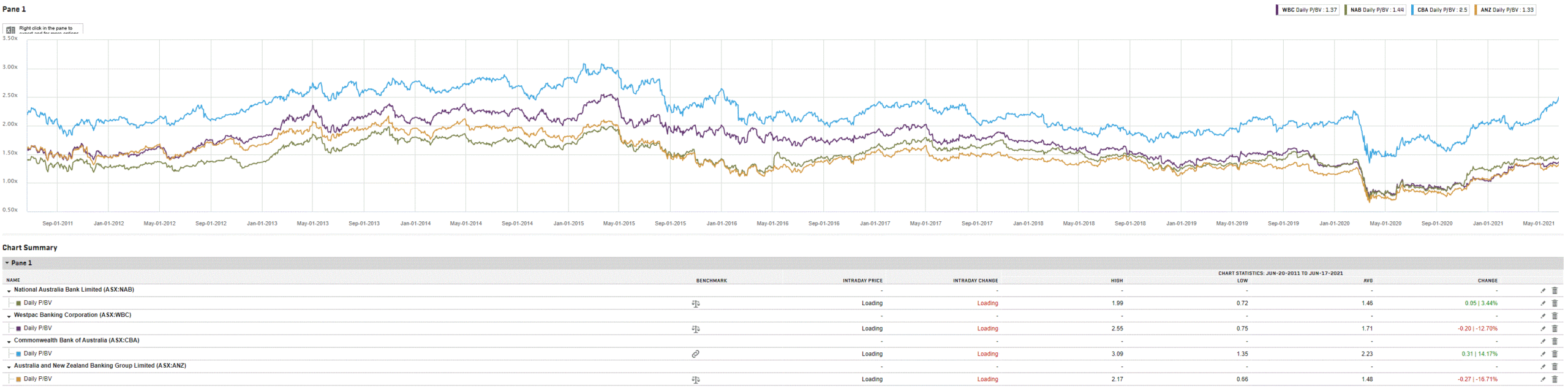
Task: Delete the Commonwealth Bank of Australia company row
Action: [1555, 341]
